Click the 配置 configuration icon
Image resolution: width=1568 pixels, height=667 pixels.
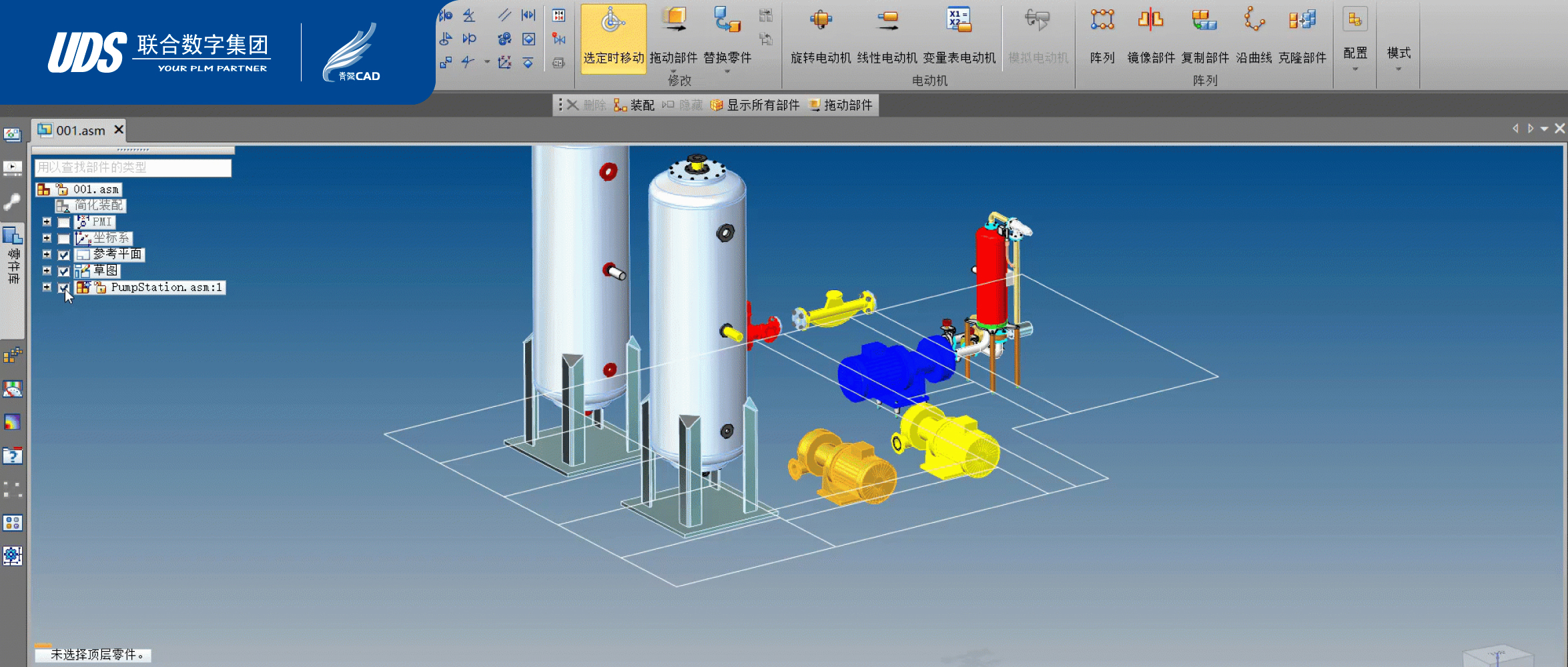(1354, 20)
